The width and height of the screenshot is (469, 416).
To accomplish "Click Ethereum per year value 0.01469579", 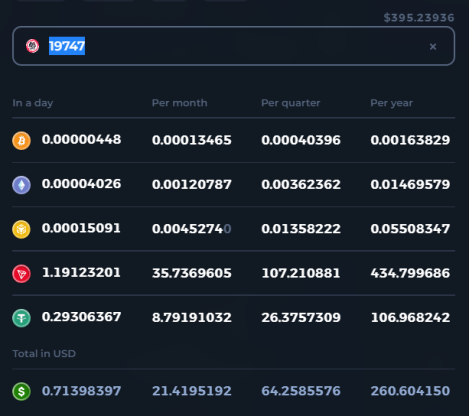I will 410,184.
